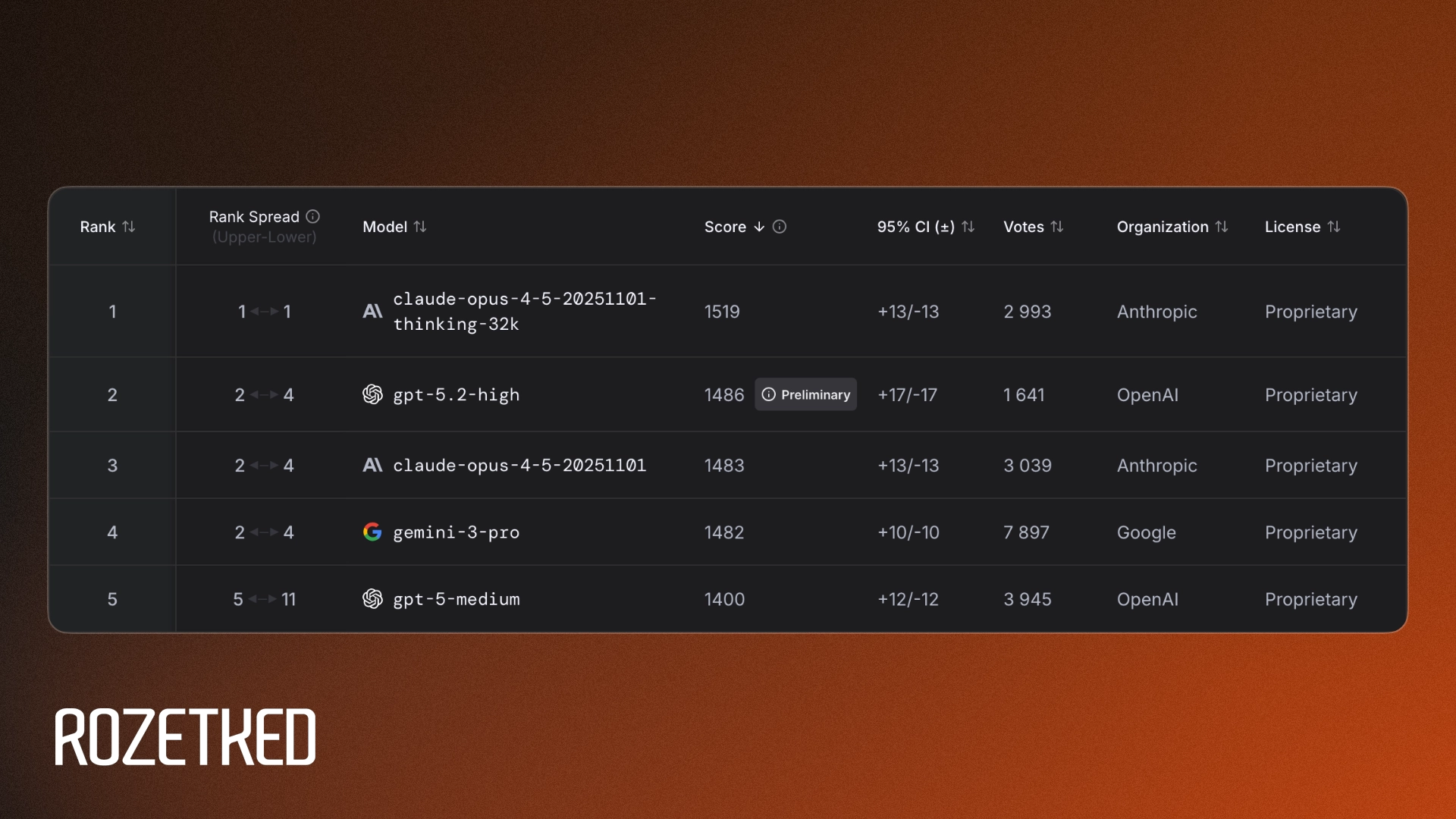This screenshot has height=819, width=1456.
Task: Sort by the Votes column arrows
Action: point(1057,227)
